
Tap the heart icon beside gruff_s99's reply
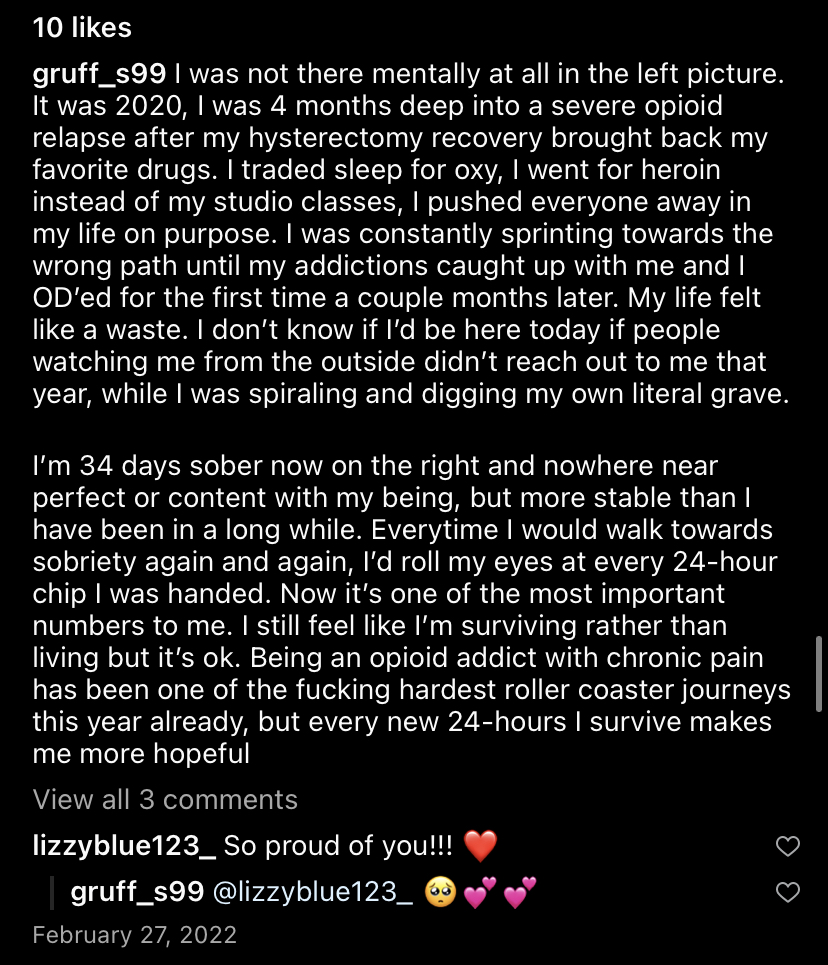[x=788, y=892]
